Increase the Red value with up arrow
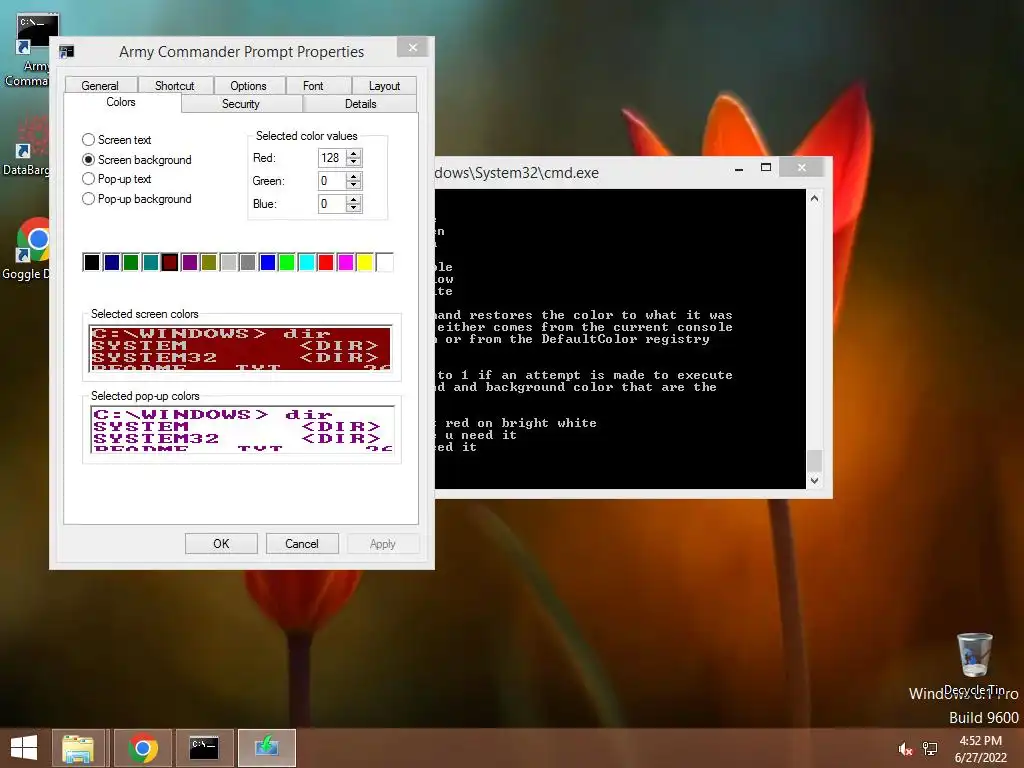The height and width of the screenshot is (768, 1024). [354, 153]
